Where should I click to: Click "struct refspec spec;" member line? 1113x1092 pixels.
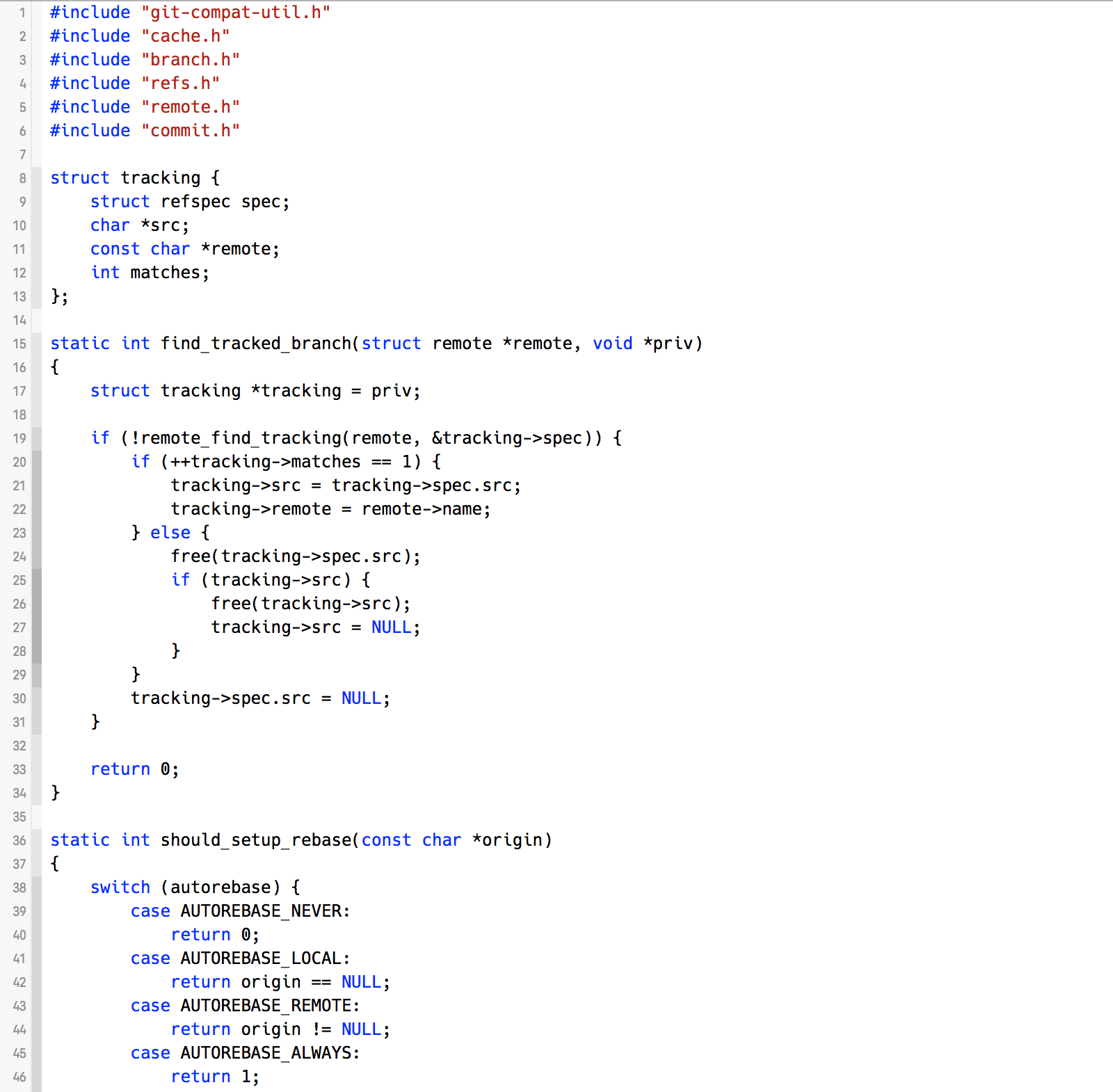tap(190, 202)
